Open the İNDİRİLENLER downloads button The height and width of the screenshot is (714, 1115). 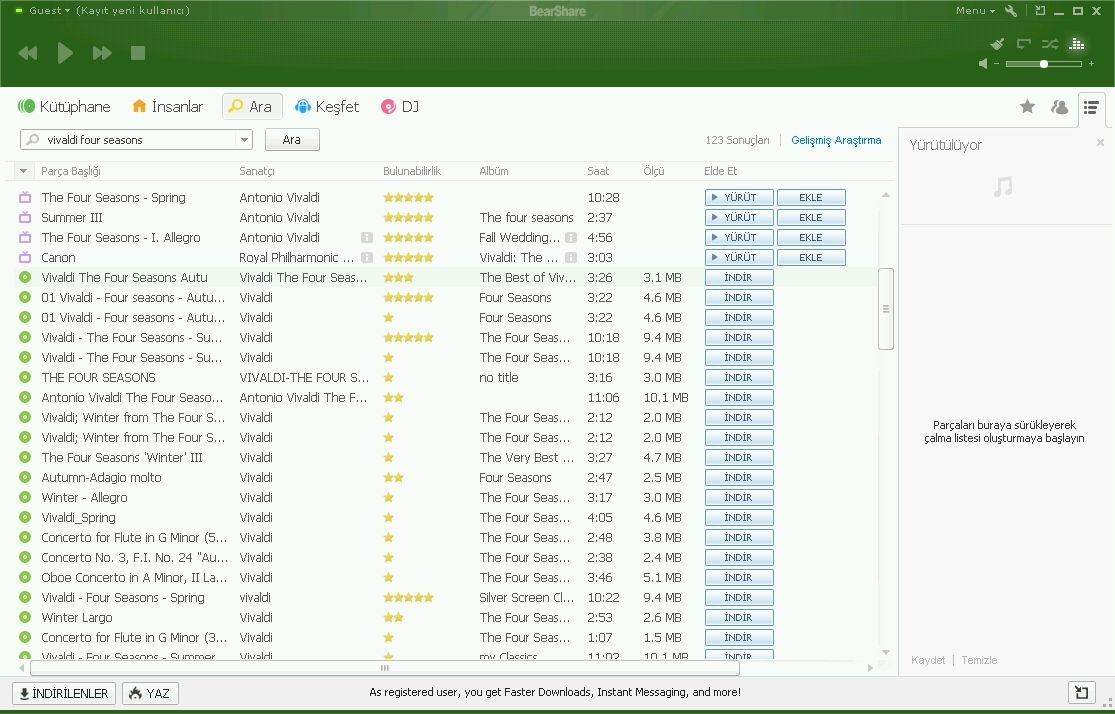click(x=64, y=693)
